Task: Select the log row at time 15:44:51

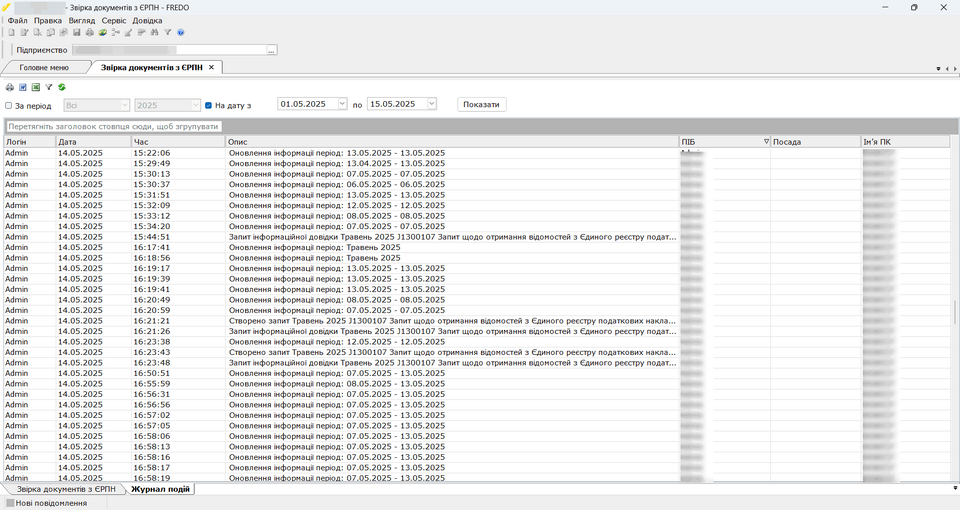Action: (x=476, y=237)
